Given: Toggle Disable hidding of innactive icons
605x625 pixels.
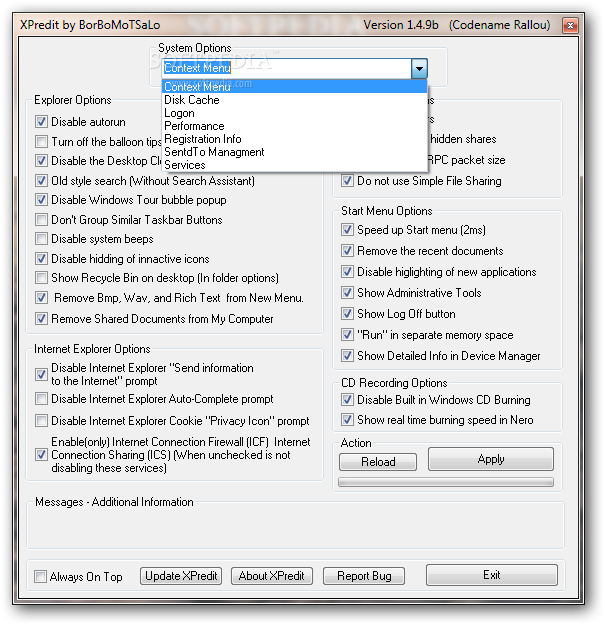Looking at the screenshot, I should pos(41,259).
